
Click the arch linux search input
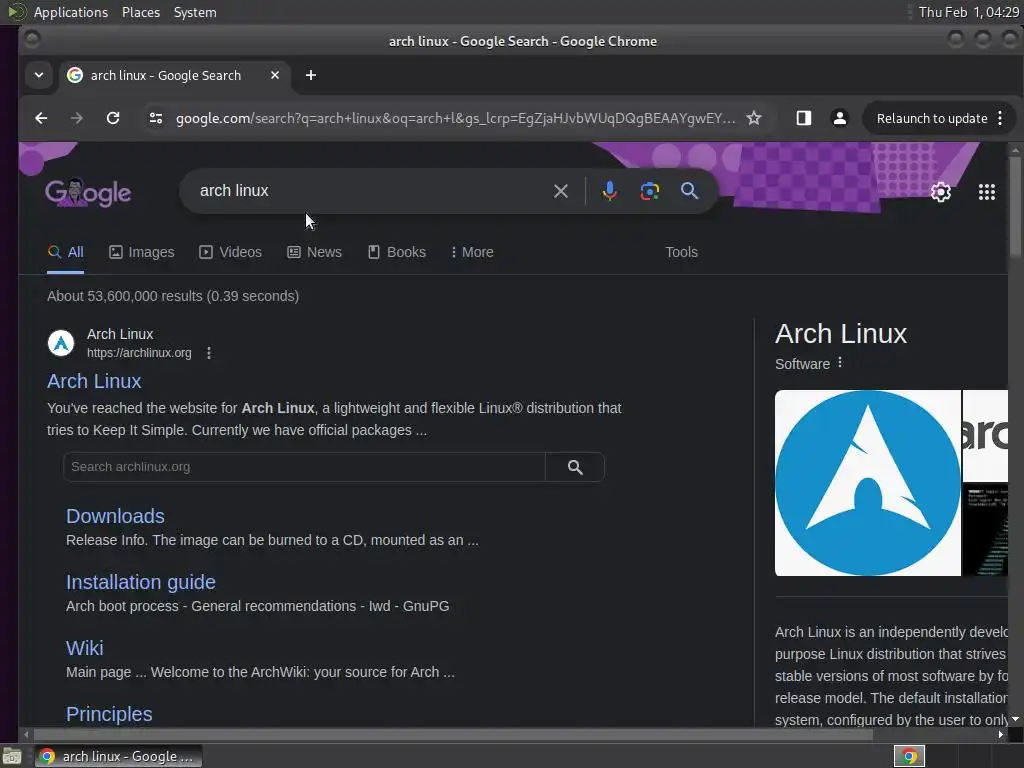click(x=369, y=191)
